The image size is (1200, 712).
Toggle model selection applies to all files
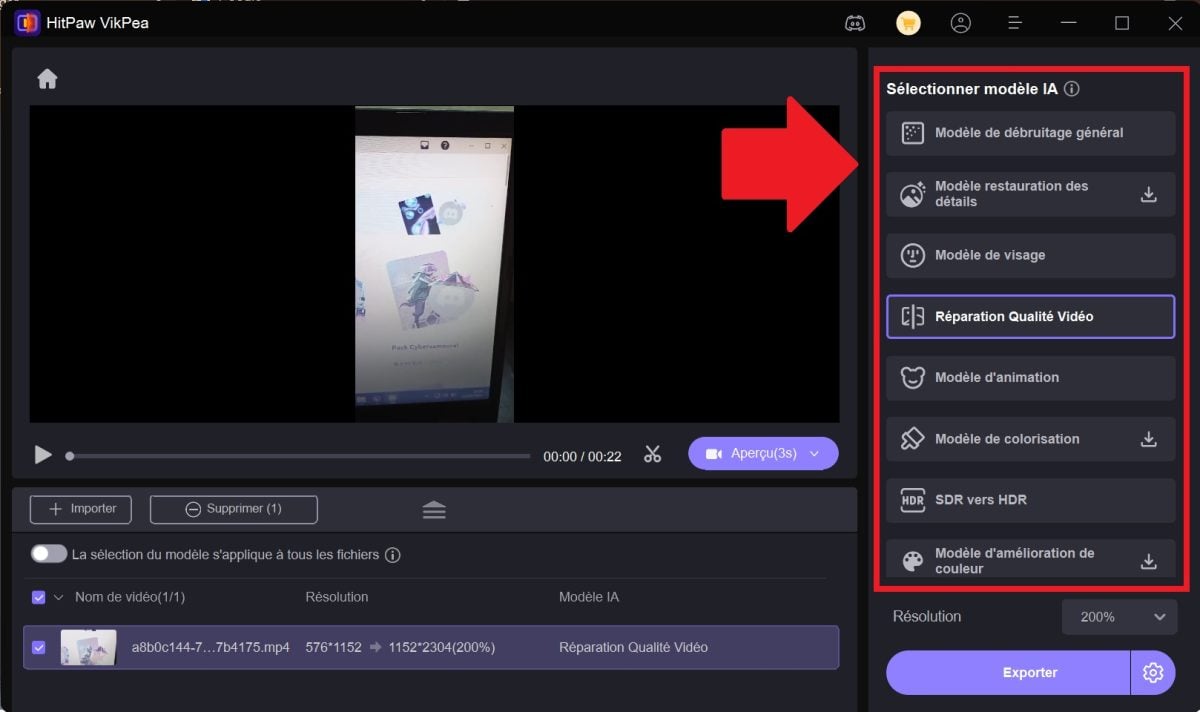[x=48, y=554]
